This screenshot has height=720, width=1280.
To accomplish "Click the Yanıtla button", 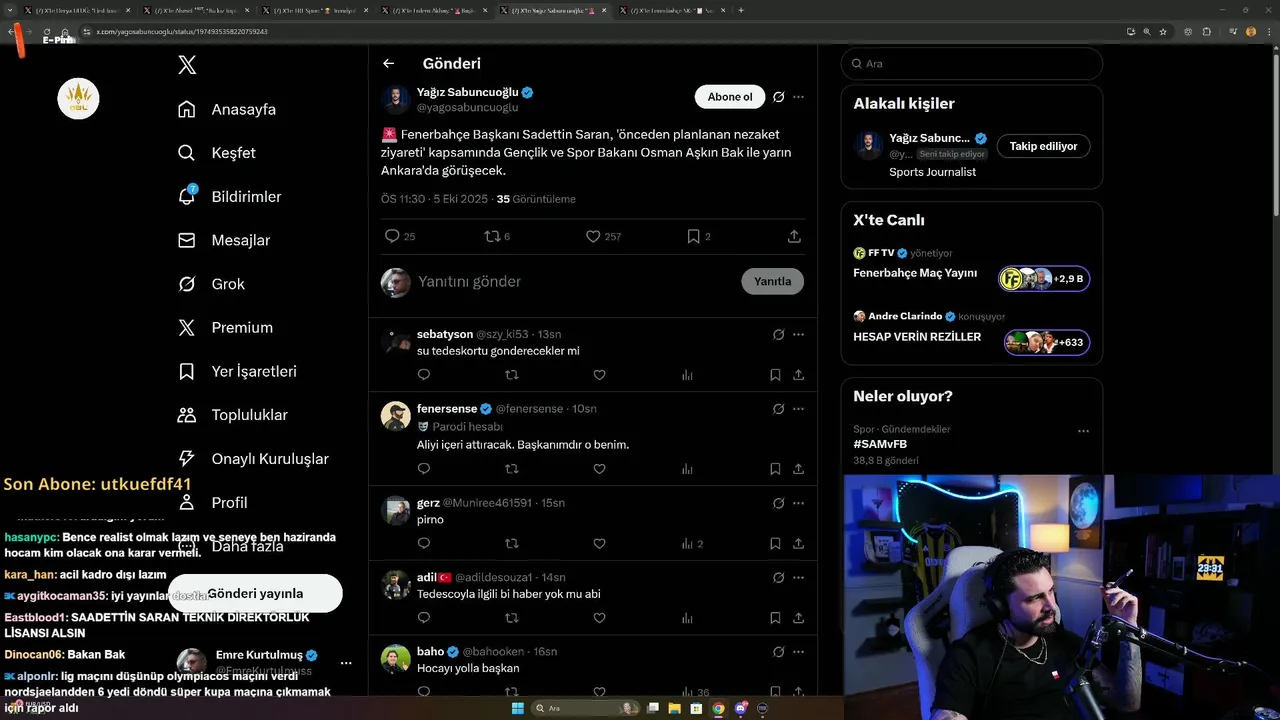I will (772, 281).
